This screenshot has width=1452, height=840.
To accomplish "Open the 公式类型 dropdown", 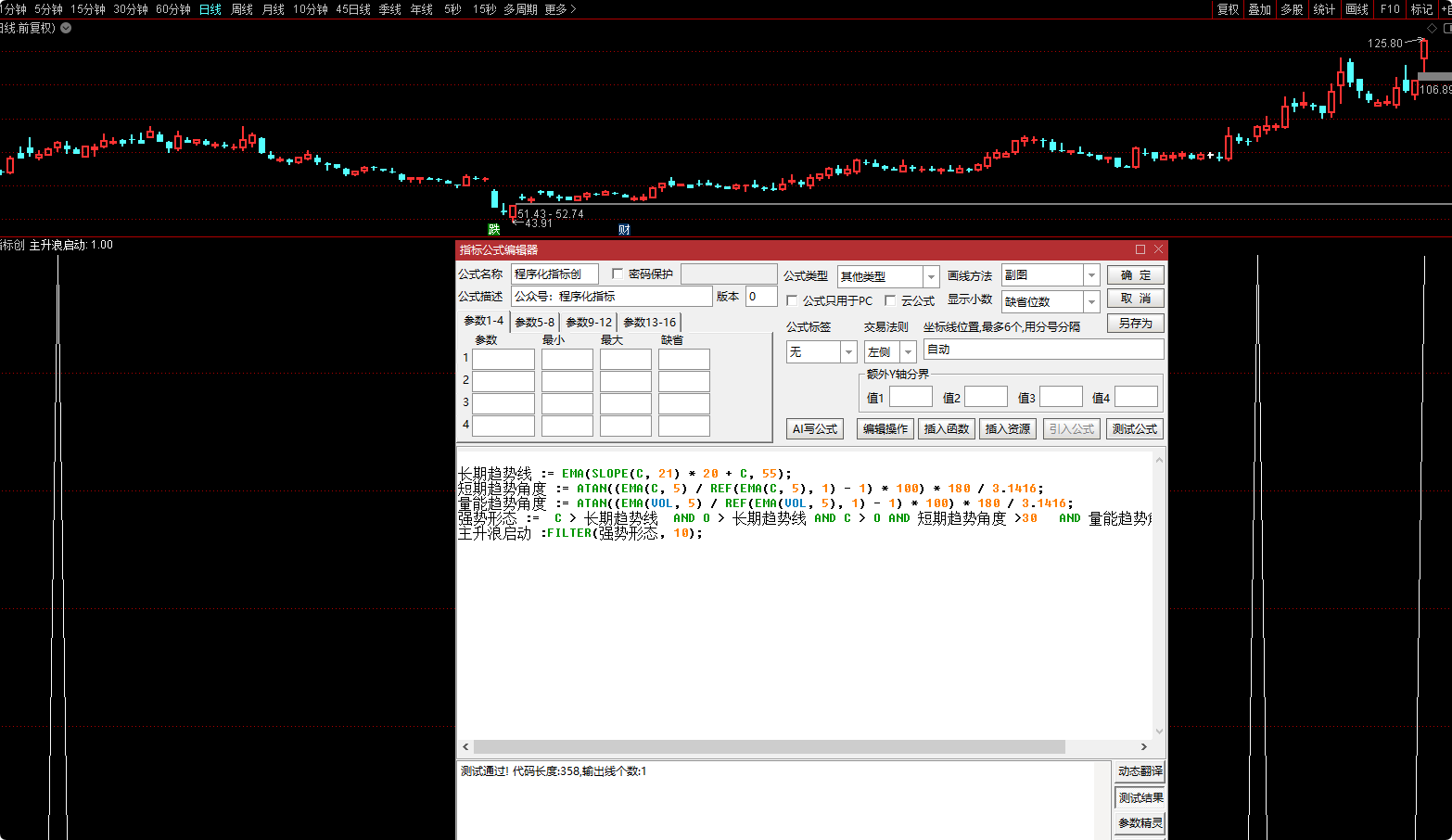I will 931,276.
